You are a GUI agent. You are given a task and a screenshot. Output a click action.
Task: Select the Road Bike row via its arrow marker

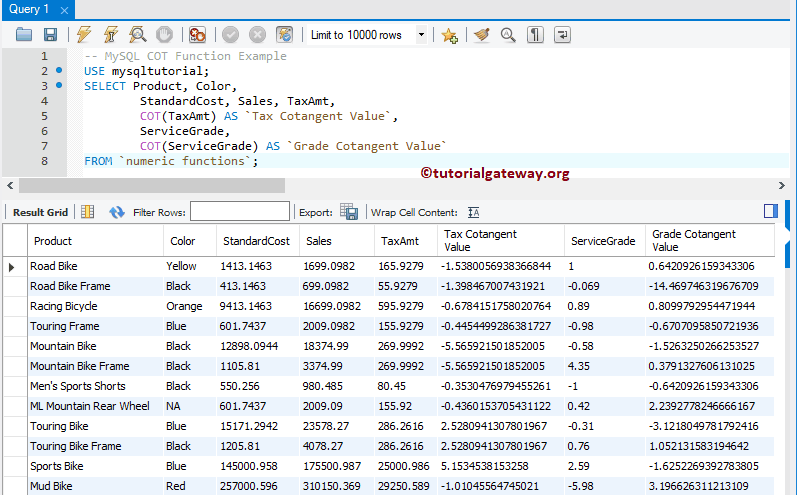[x=12, y=267]
